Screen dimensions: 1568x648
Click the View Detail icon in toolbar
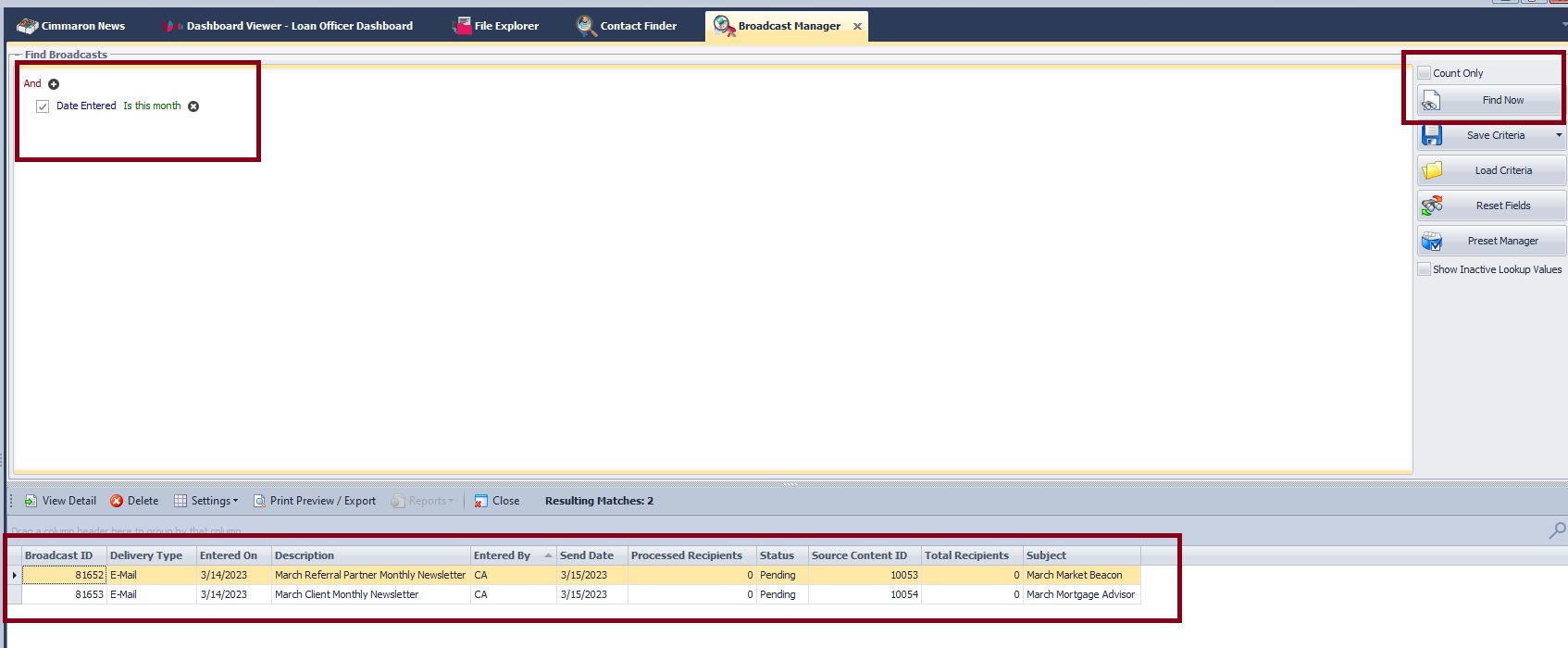31,501
